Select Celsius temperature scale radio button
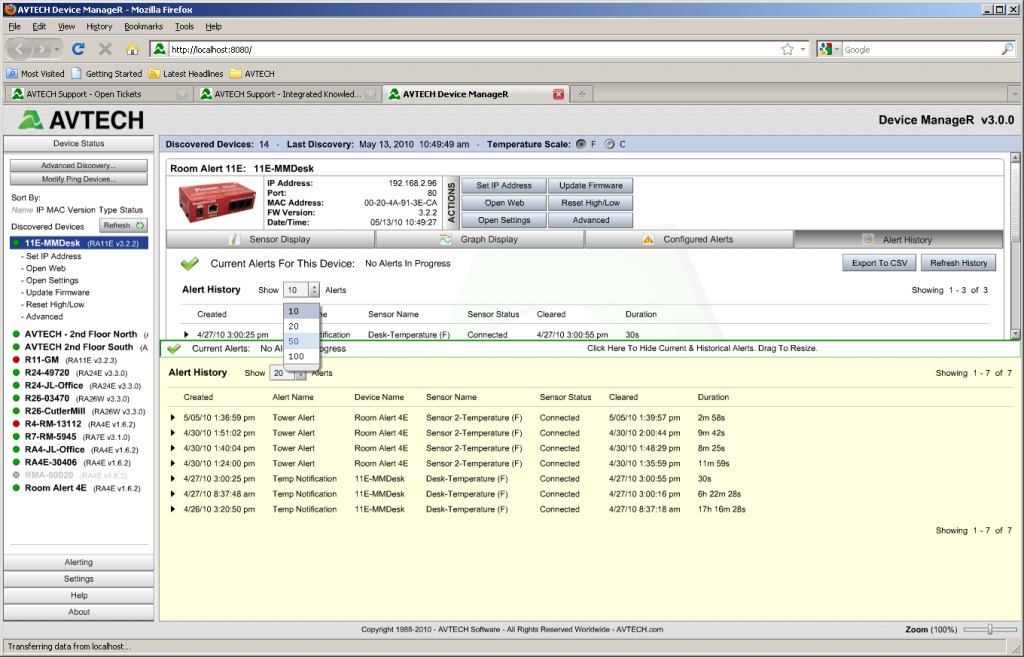 point(609,144)
